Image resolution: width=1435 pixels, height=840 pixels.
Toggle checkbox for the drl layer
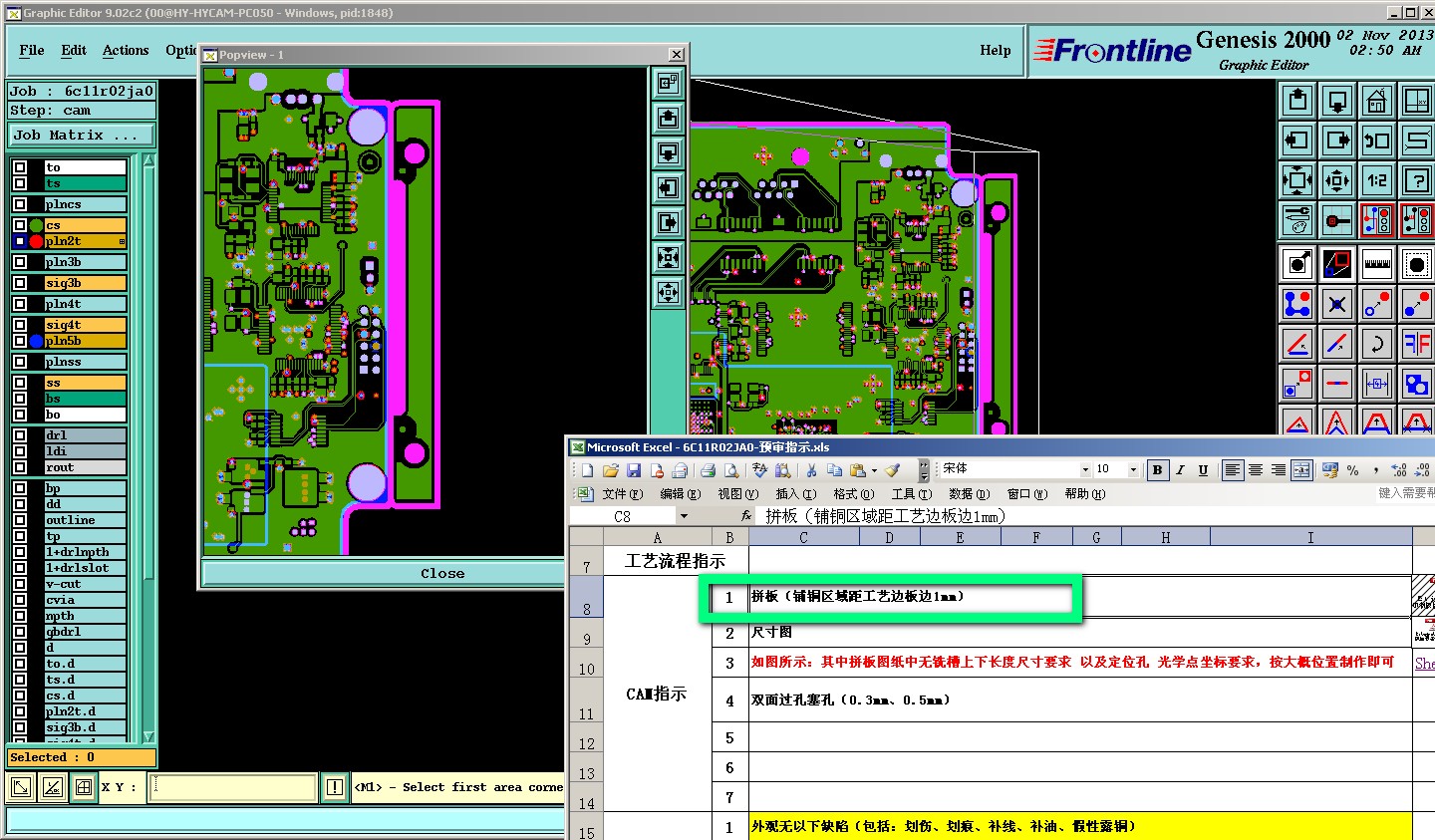20,435
